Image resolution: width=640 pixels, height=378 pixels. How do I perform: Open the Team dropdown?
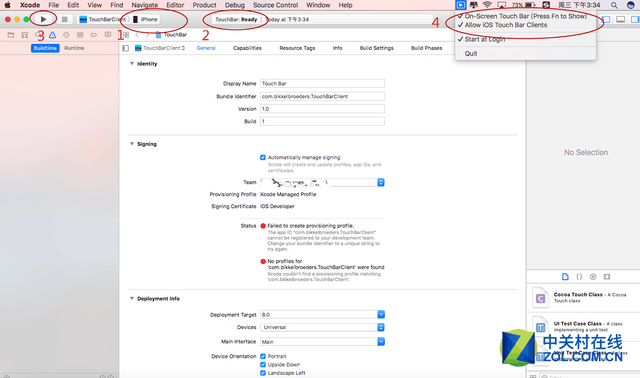(x=322, y=182)
